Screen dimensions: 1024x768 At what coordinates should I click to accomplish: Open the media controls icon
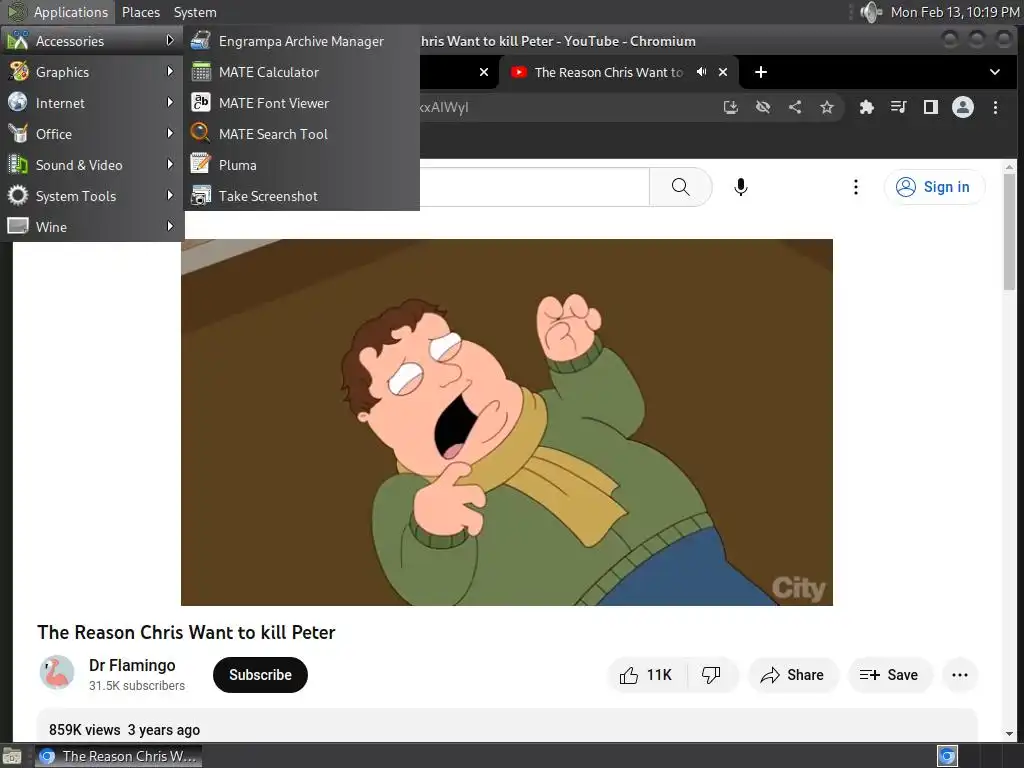pyautogui.click(x=899, y=107)
